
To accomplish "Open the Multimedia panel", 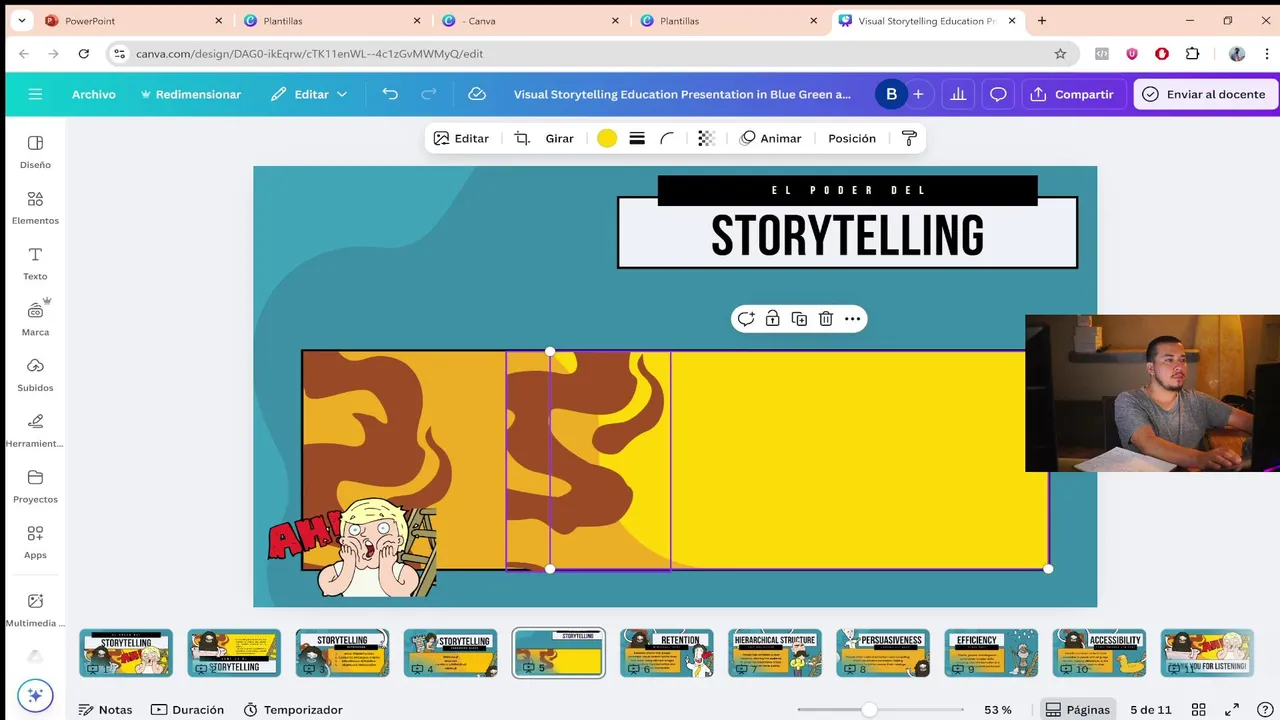I will 35,610.
